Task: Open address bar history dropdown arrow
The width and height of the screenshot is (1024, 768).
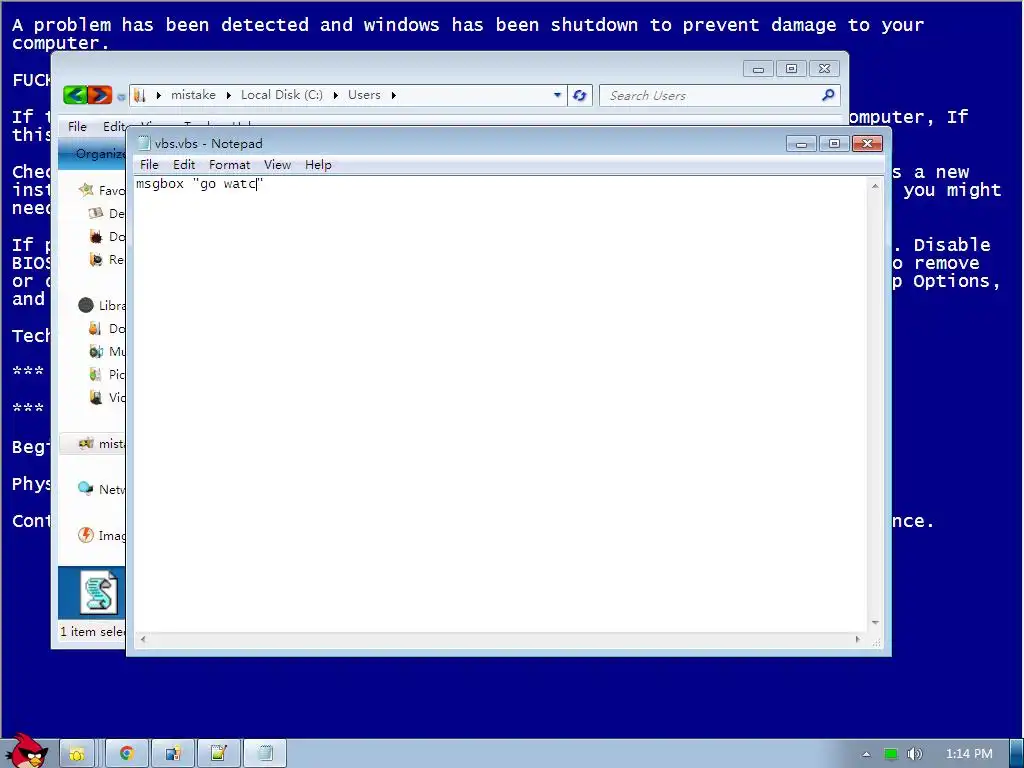Action: point(557,95)
